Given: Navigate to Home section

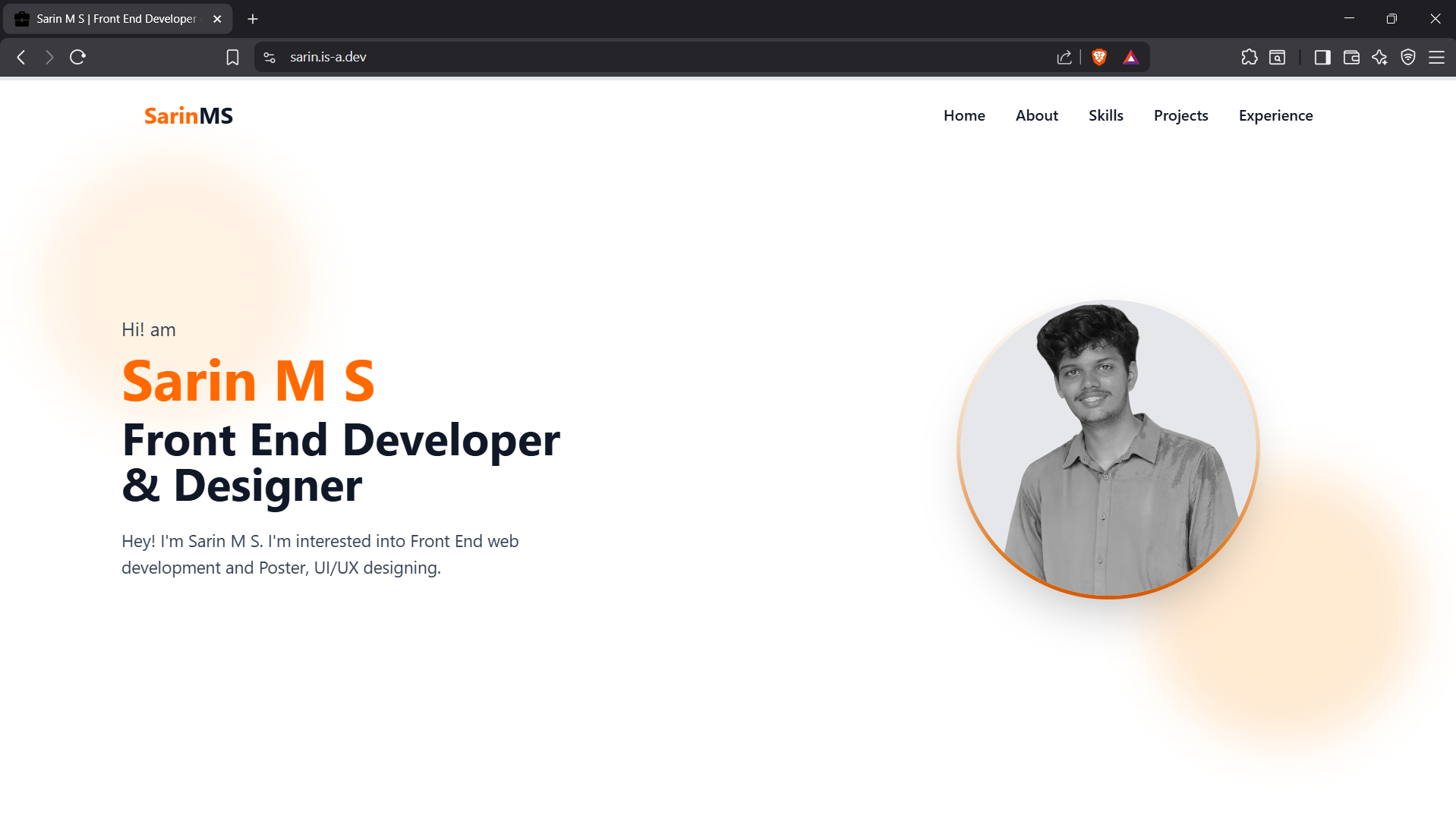Looking at the screenshot, I should click(964, 115).
